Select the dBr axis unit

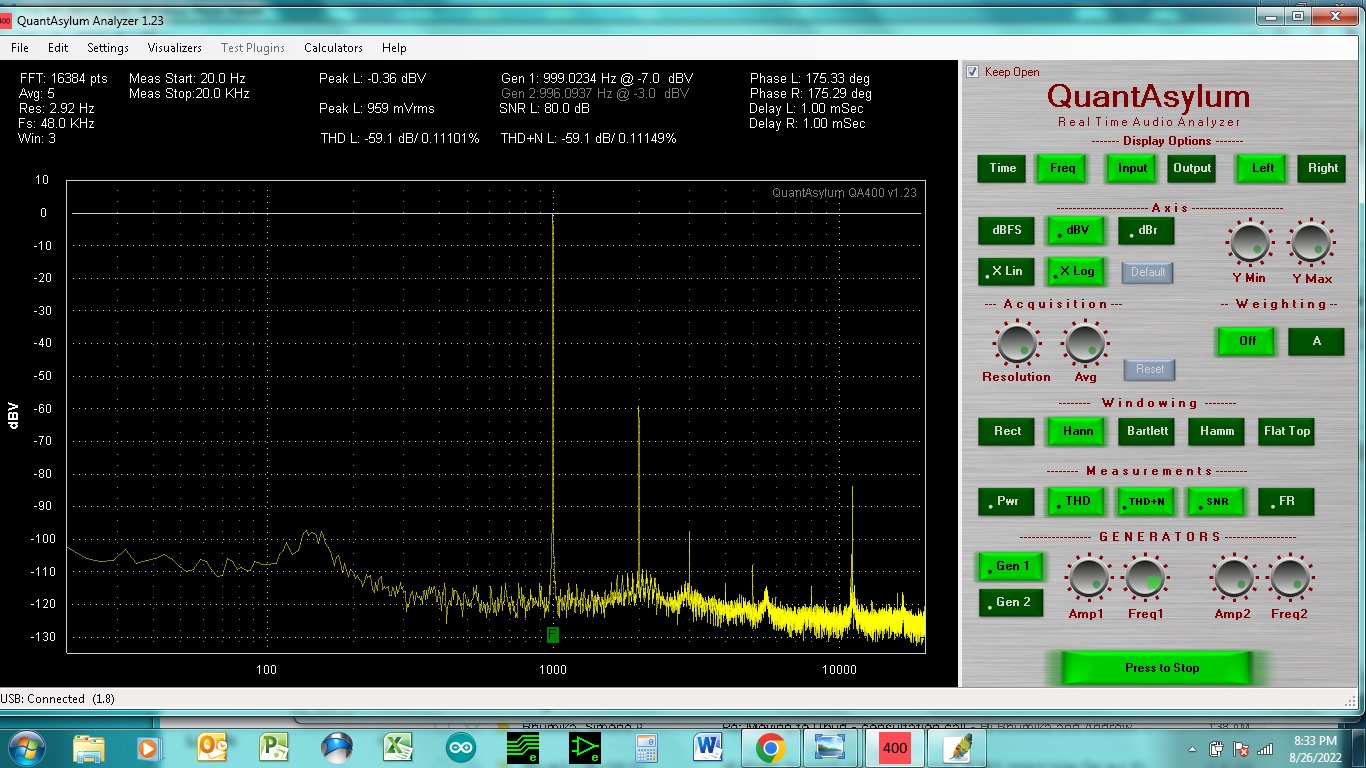pos(1146,230)
